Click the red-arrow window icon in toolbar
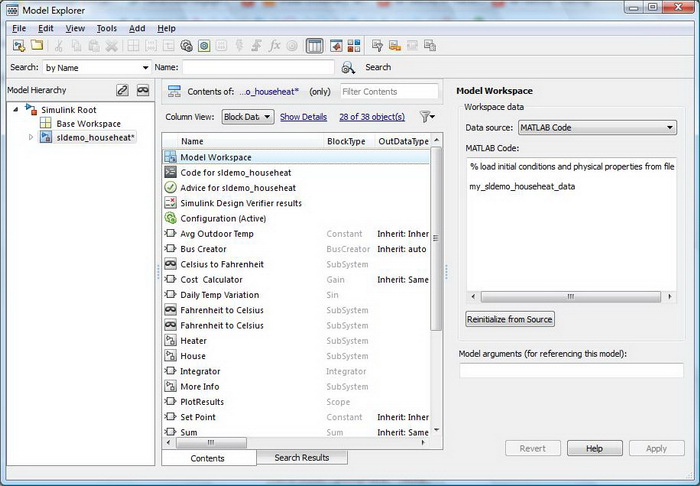Screen dimensions: 700x486 [x=336, y=46]
